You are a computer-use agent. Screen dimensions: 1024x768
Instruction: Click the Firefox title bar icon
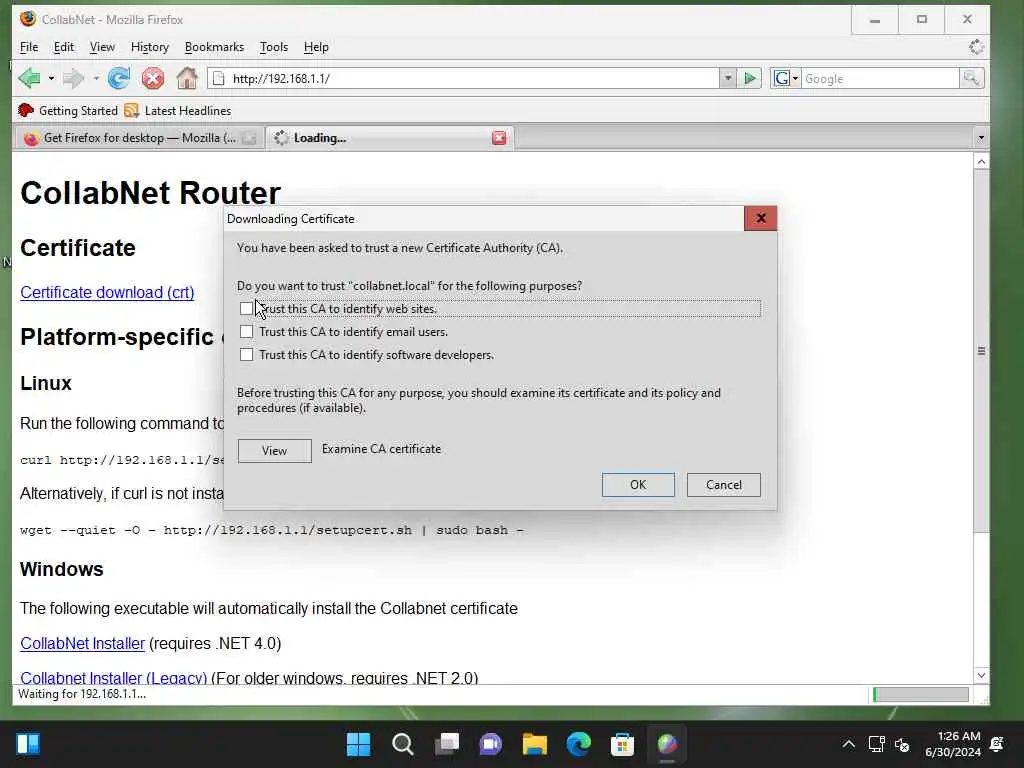pos(28,19)
